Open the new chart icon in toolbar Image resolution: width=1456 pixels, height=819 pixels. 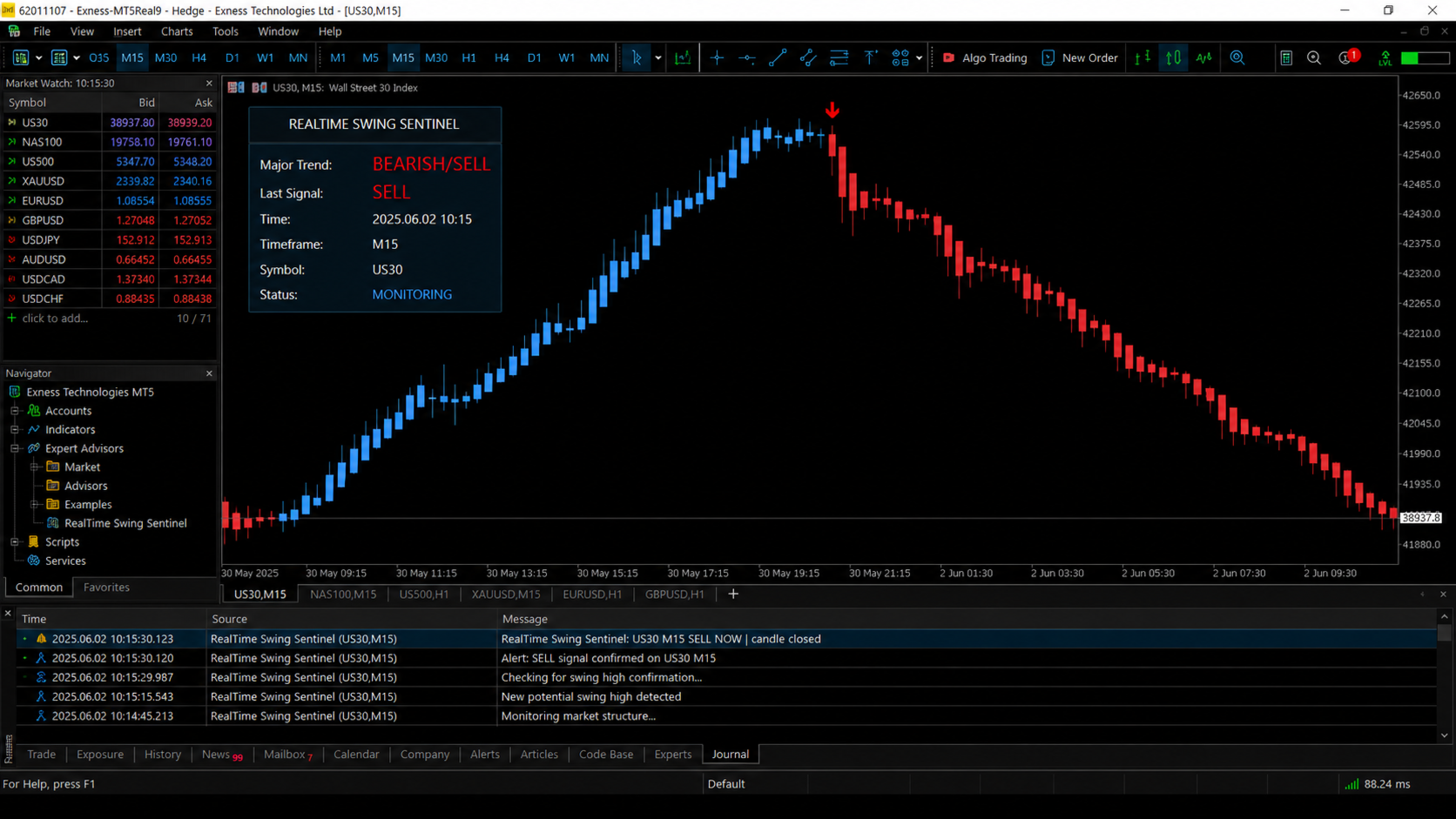20,57
